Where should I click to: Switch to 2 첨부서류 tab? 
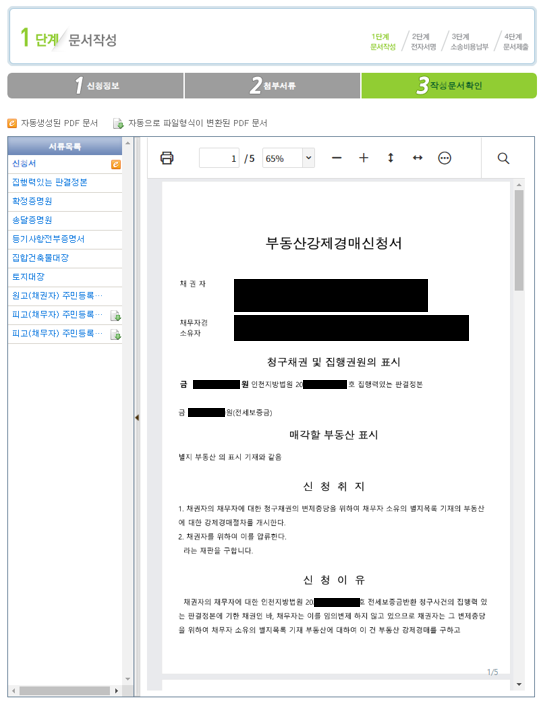pos(272,86)
